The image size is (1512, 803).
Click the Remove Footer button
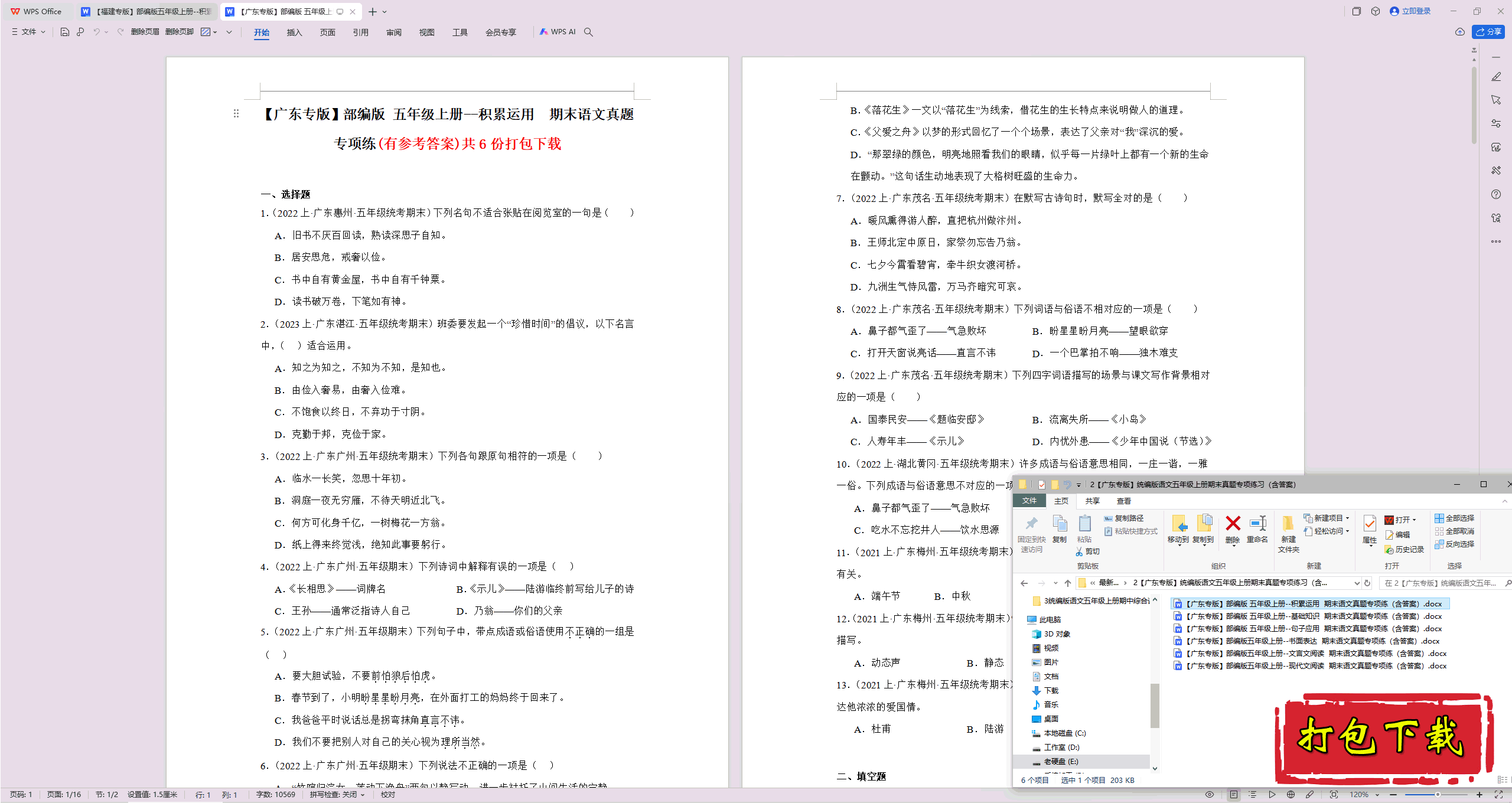(x=180, y=32)
